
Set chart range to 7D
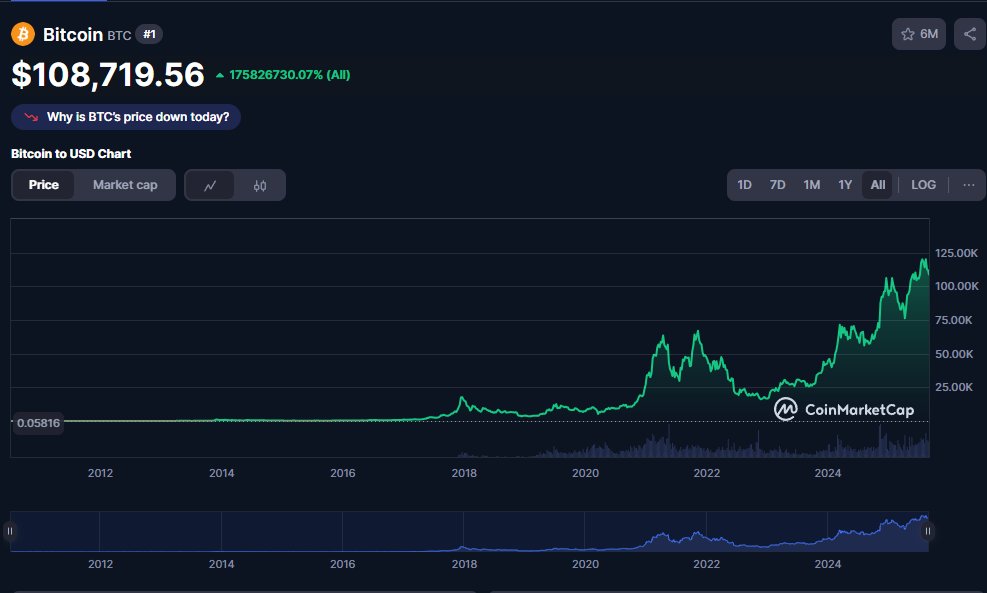777,185
